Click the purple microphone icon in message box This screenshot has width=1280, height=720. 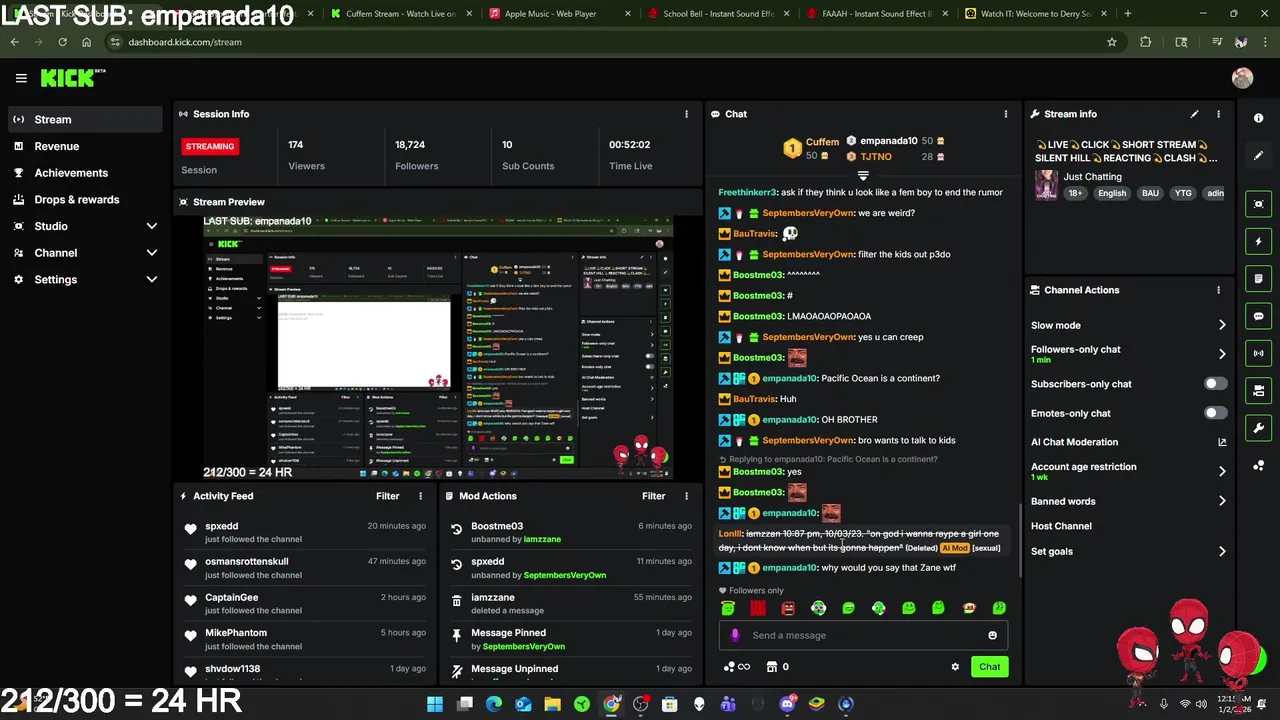pos(735,635)
